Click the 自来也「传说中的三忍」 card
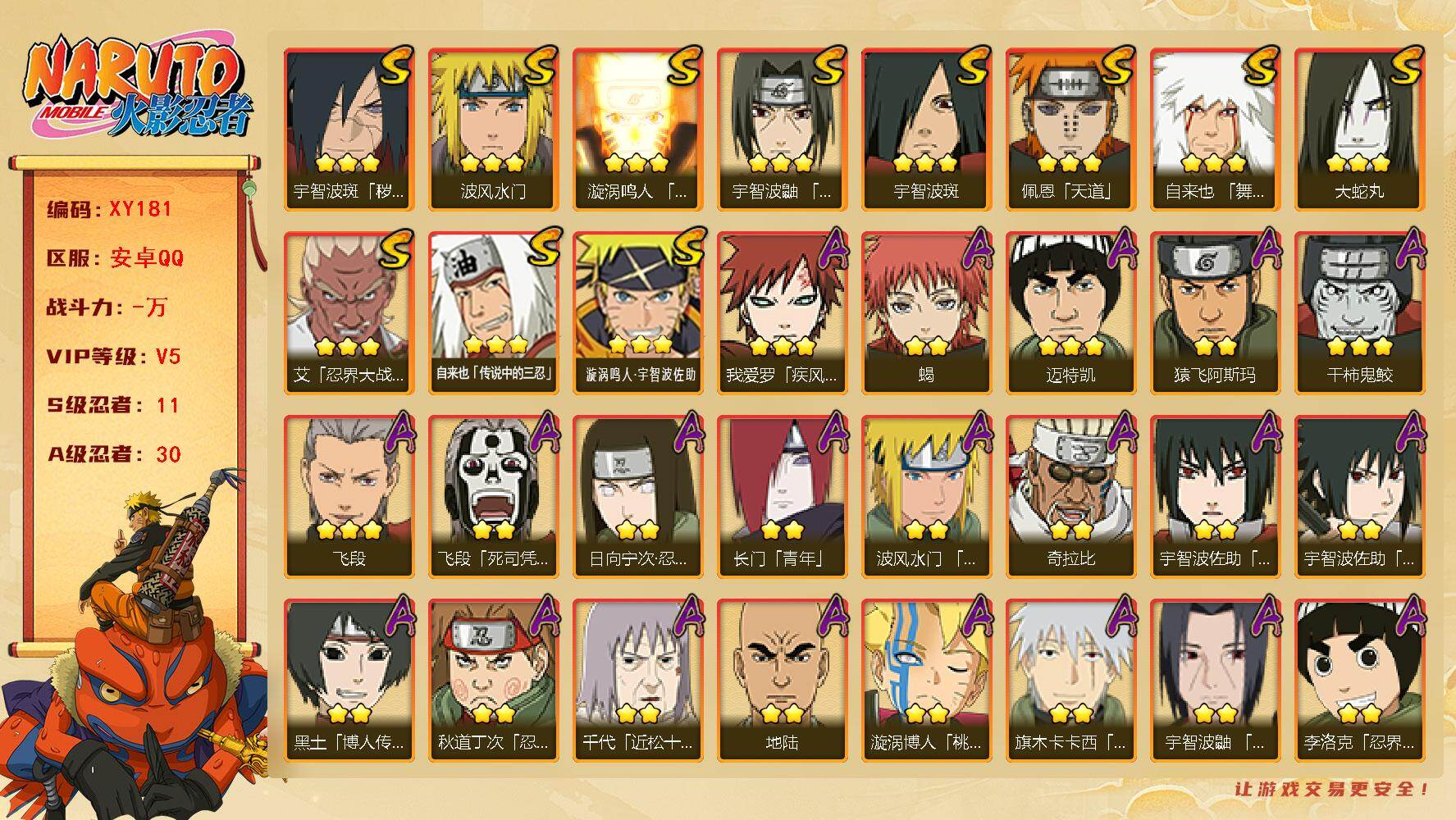Screen dimensions: 1456x820 493,313
